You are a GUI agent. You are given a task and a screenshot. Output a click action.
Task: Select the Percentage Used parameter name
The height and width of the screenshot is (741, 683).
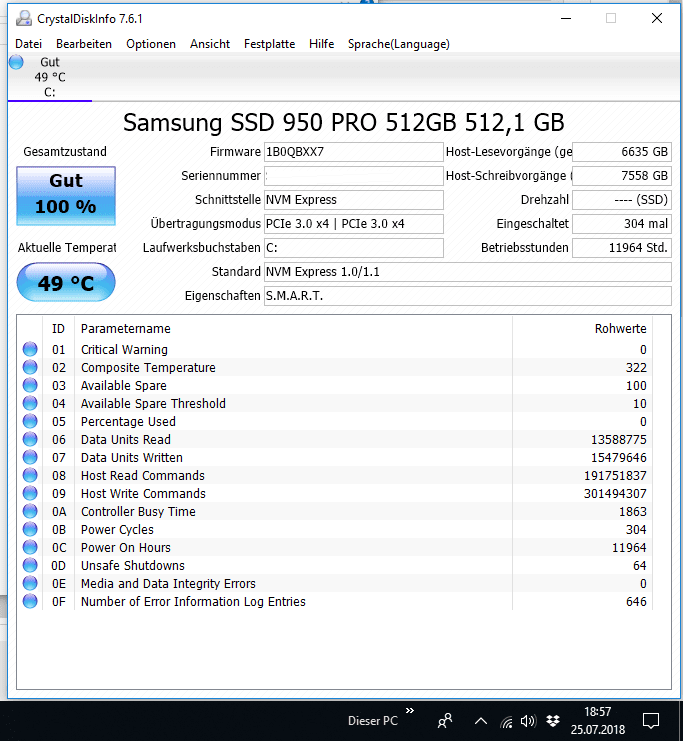point(128,421)
